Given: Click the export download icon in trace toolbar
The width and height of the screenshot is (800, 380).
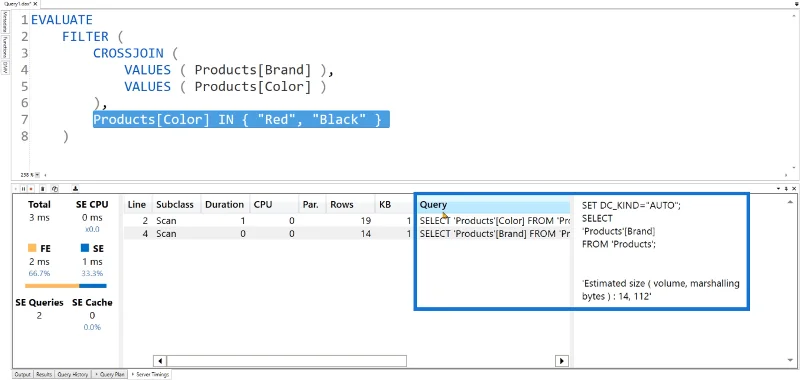Looking at the screenshot, I should coord(75,188).
